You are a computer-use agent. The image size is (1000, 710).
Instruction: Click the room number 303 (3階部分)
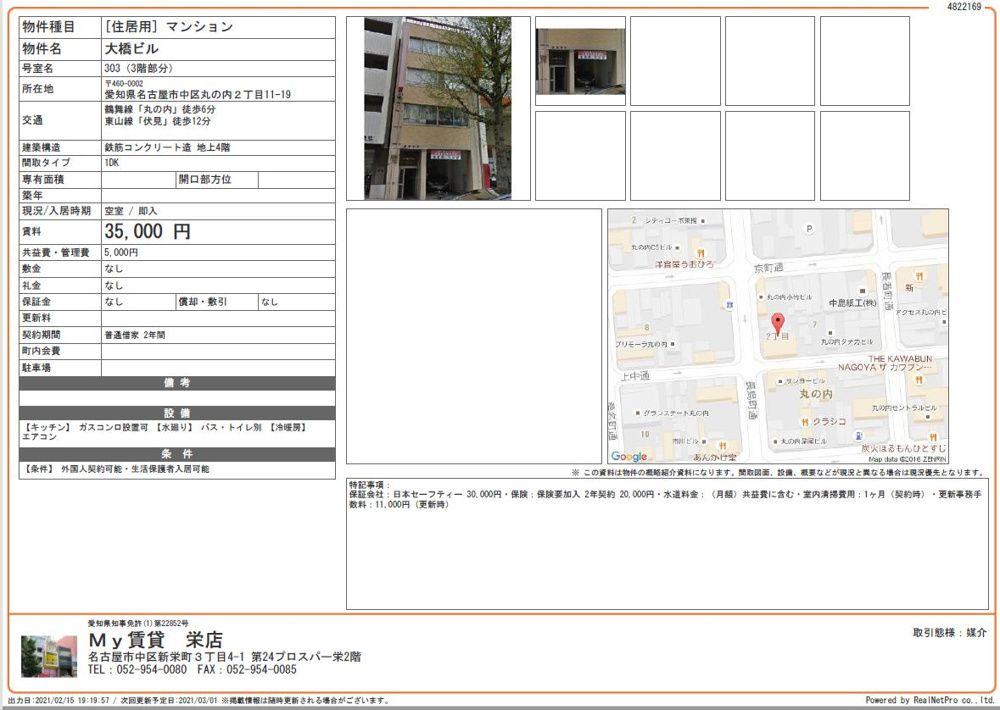tap(138, 68)
